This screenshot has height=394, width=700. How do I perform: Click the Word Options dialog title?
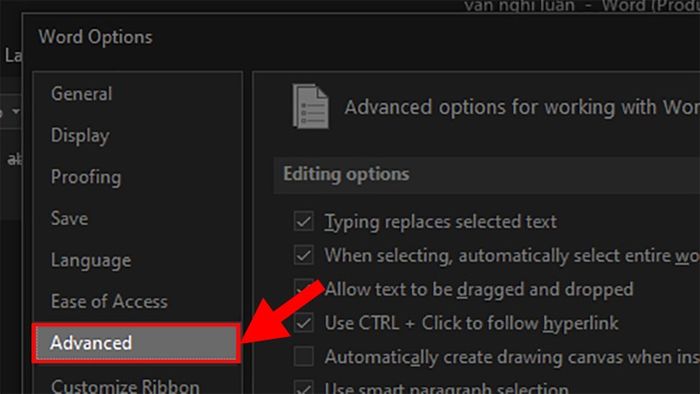point(95,37)
